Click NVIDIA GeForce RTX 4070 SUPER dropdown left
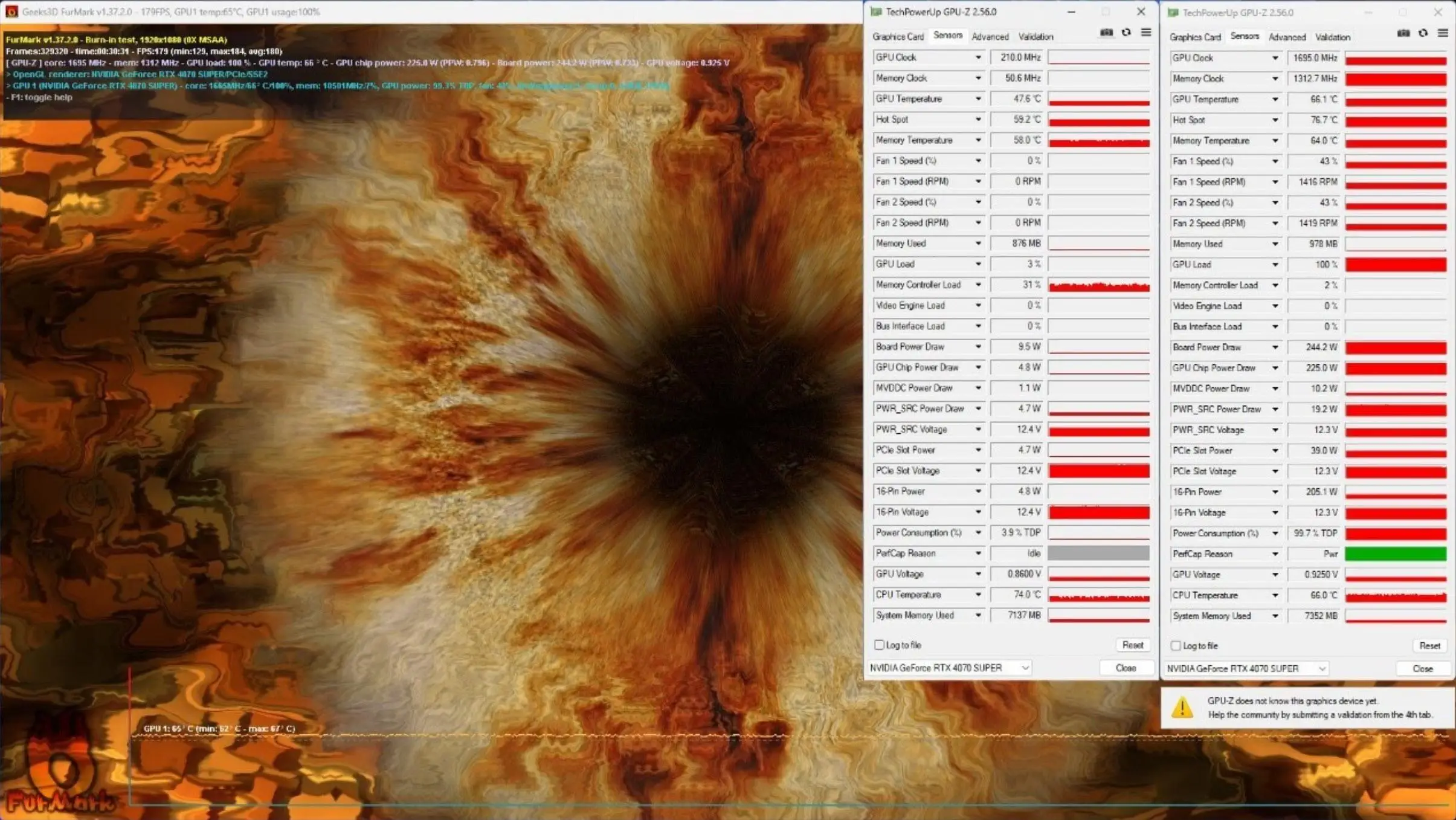1456x820 pixels. [950, 667]
